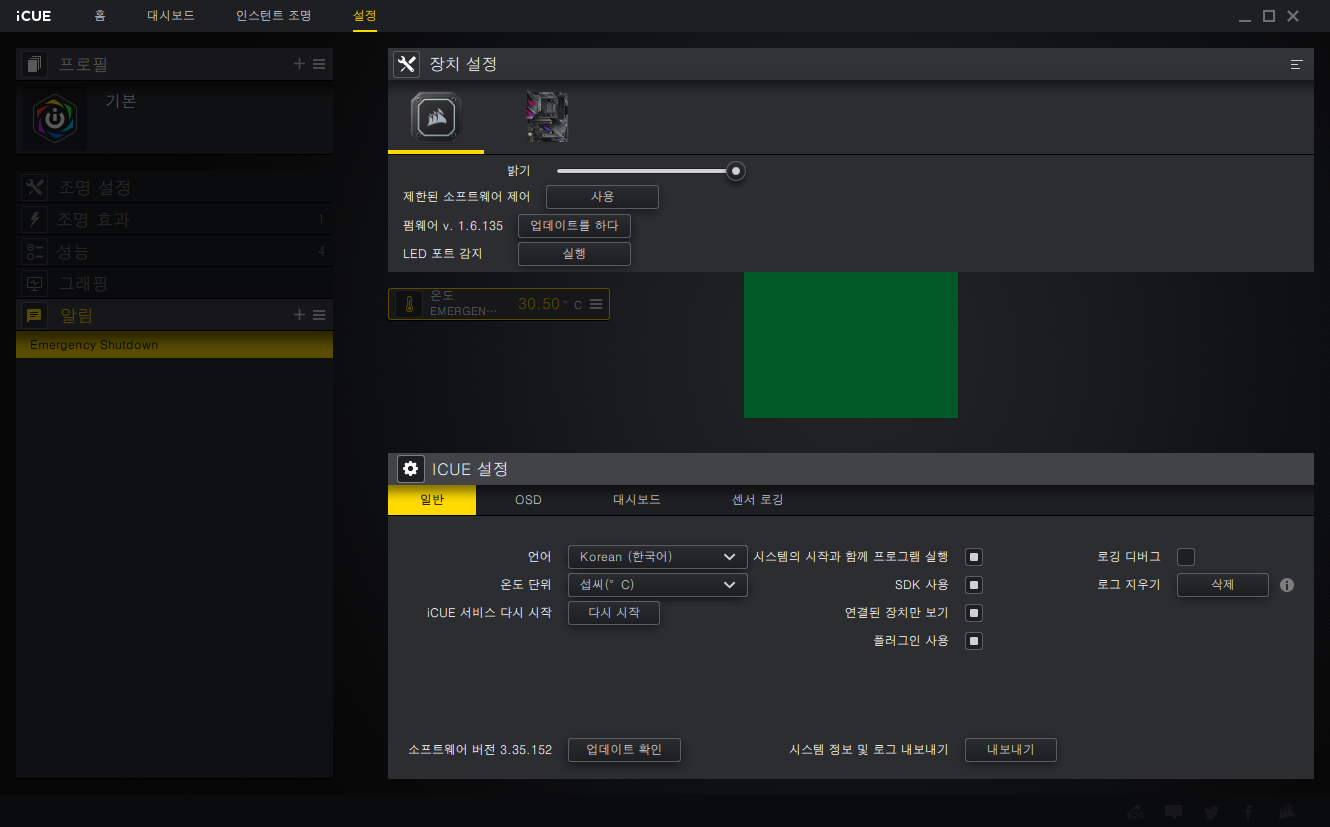The image size is (1330, 827).
Task: Click the 밝기 brightness slider handle
Action: click(736, 171)
